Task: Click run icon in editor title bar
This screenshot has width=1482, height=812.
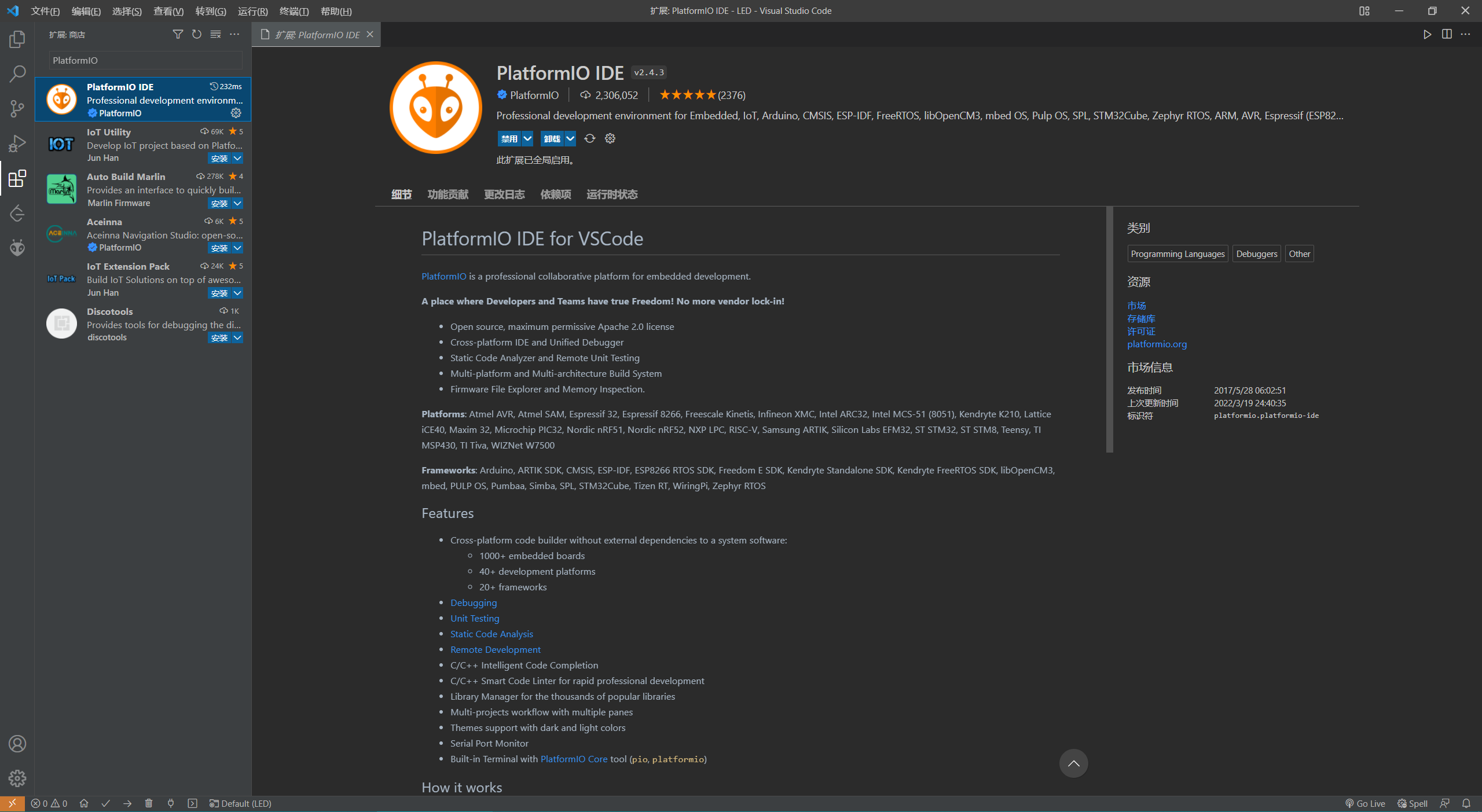Action: [1428, 35]
